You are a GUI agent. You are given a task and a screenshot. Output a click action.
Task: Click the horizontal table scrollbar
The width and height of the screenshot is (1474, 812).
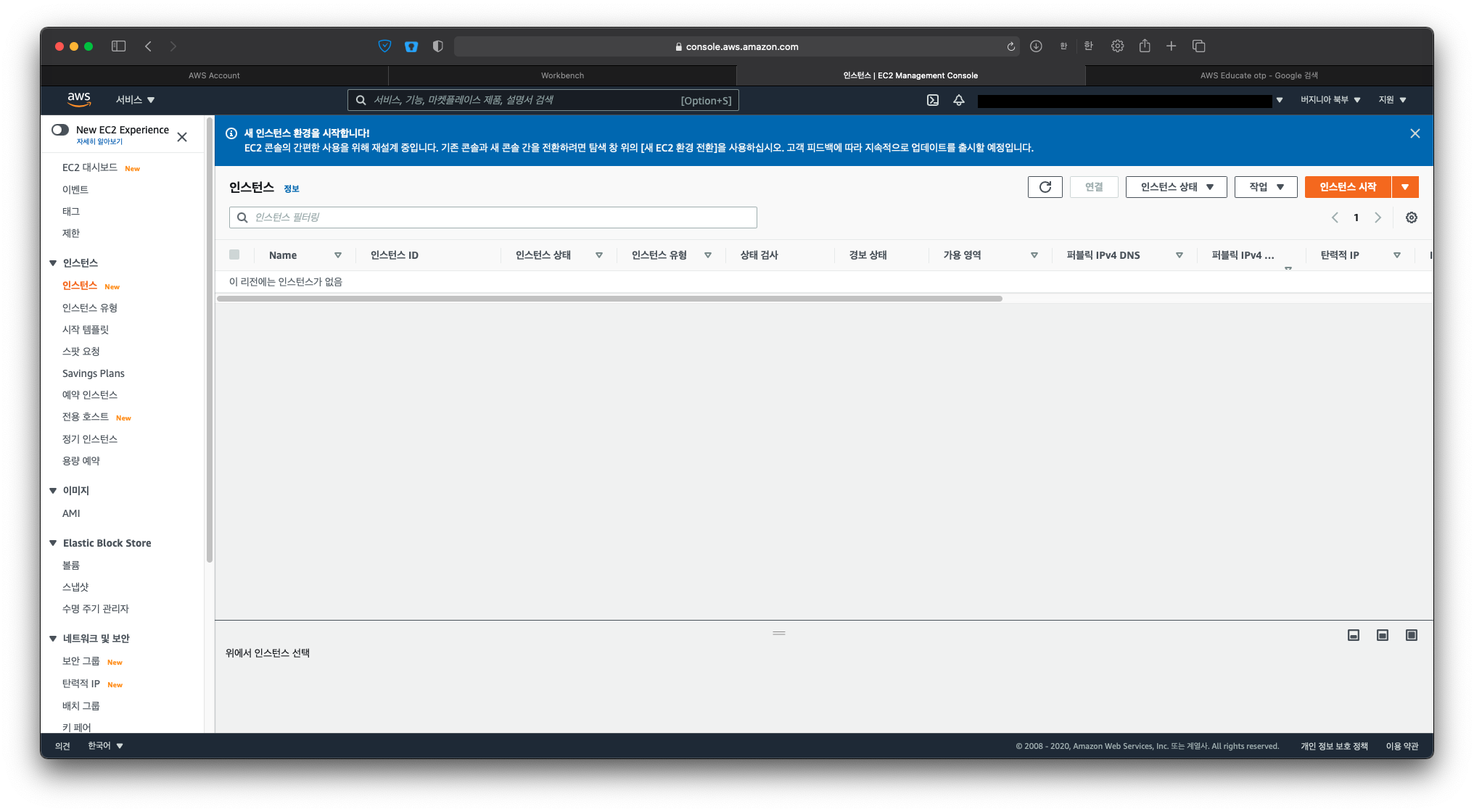coord(609,299)
